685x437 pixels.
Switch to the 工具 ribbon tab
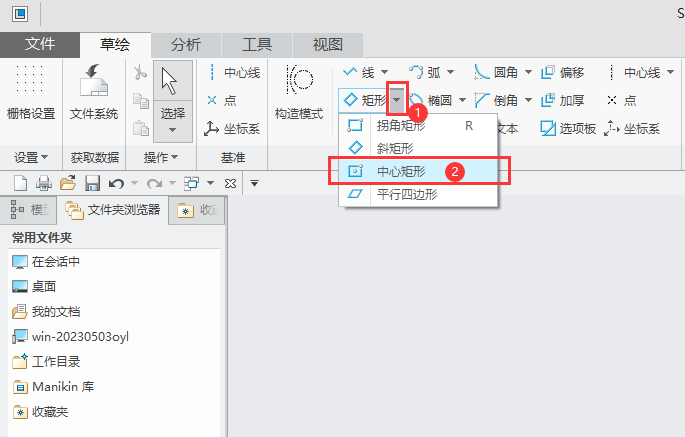tap(257, 45)
